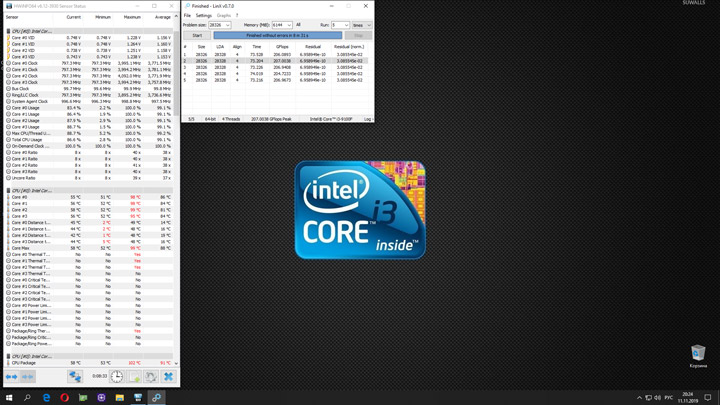Expand the Memory (MiB) dropdown in LinX
The width and height of the screenshot is (720, 405).
[x=289, y=25]
